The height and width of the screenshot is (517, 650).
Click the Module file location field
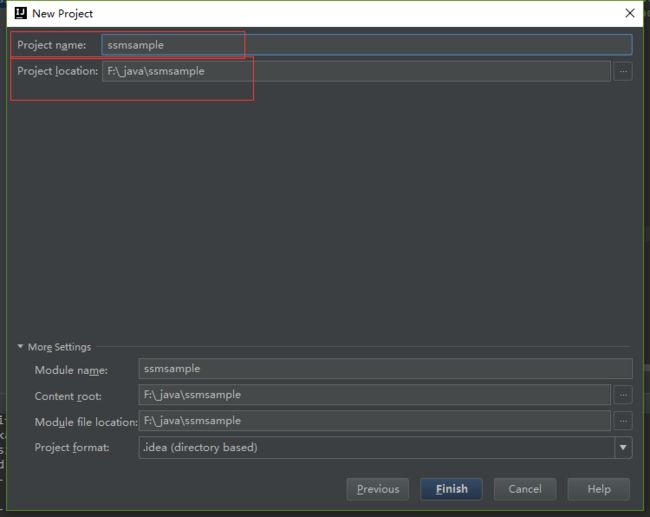(x=374, y=421)
